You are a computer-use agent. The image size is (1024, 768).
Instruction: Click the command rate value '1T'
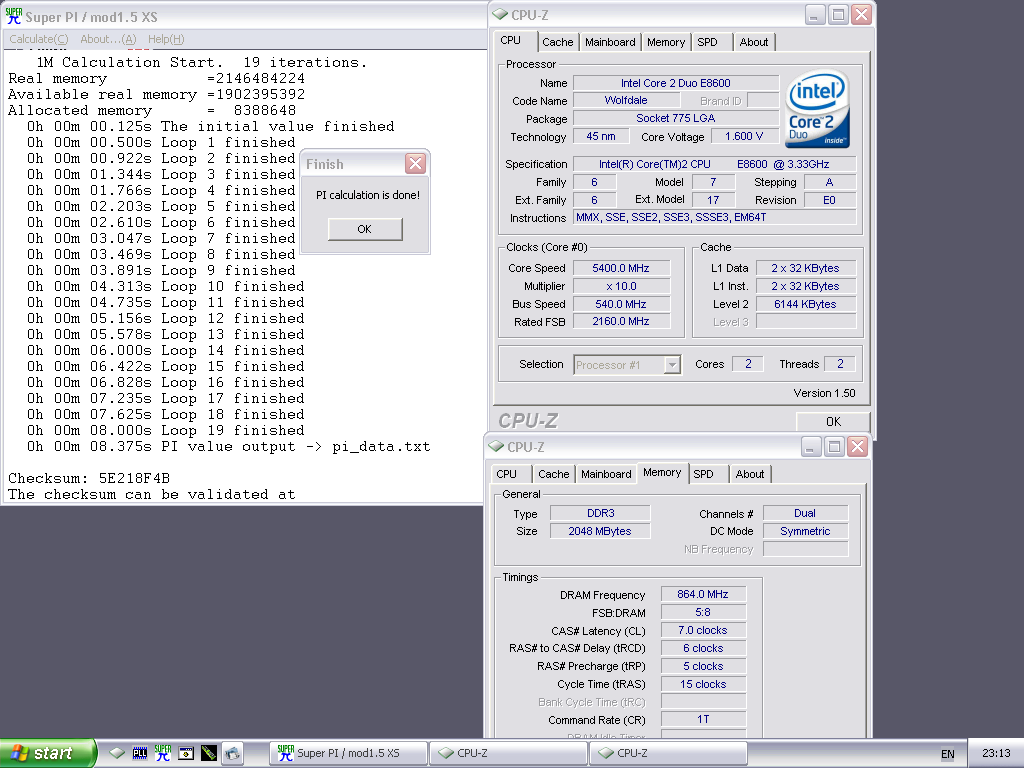(x=703, y=719)
